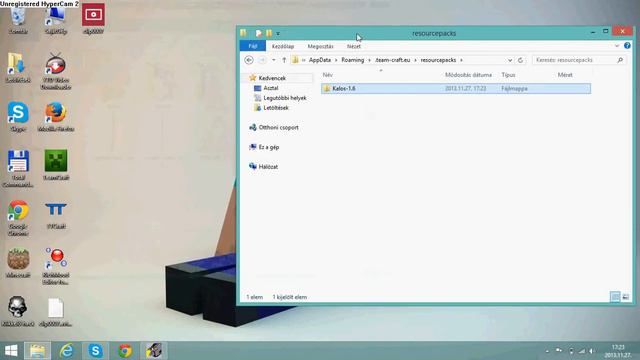
Task: Open the red screen recorder clip icon
Action: (x=93, y=19)
